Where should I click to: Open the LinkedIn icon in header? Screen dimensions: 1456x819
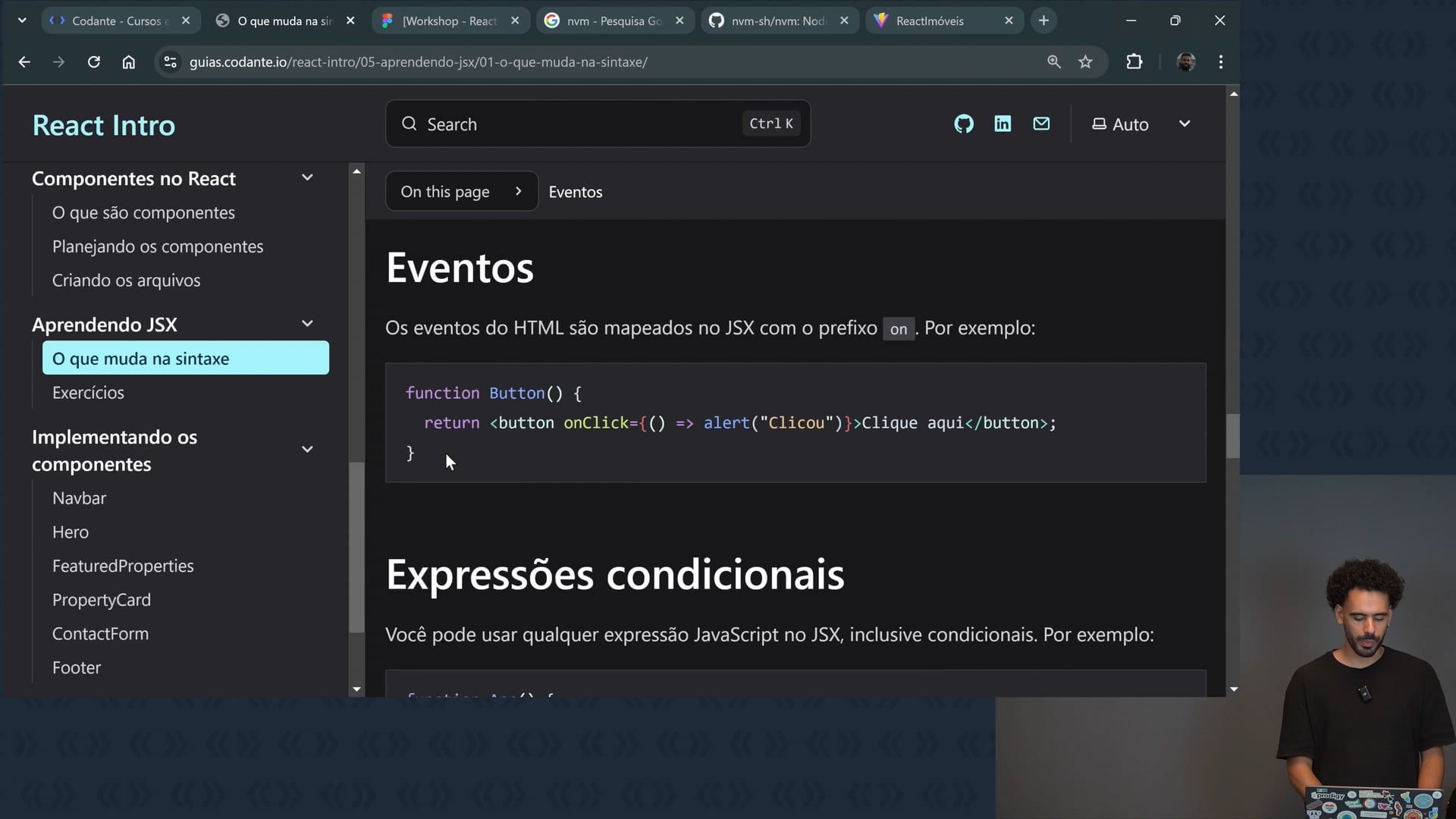click(1003, 124)
